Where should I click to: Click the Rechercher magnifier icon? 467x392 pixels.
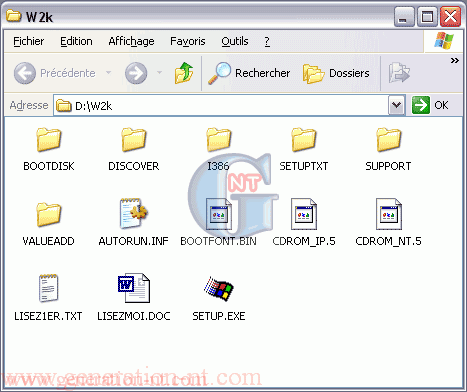click(x=219, y=73)
